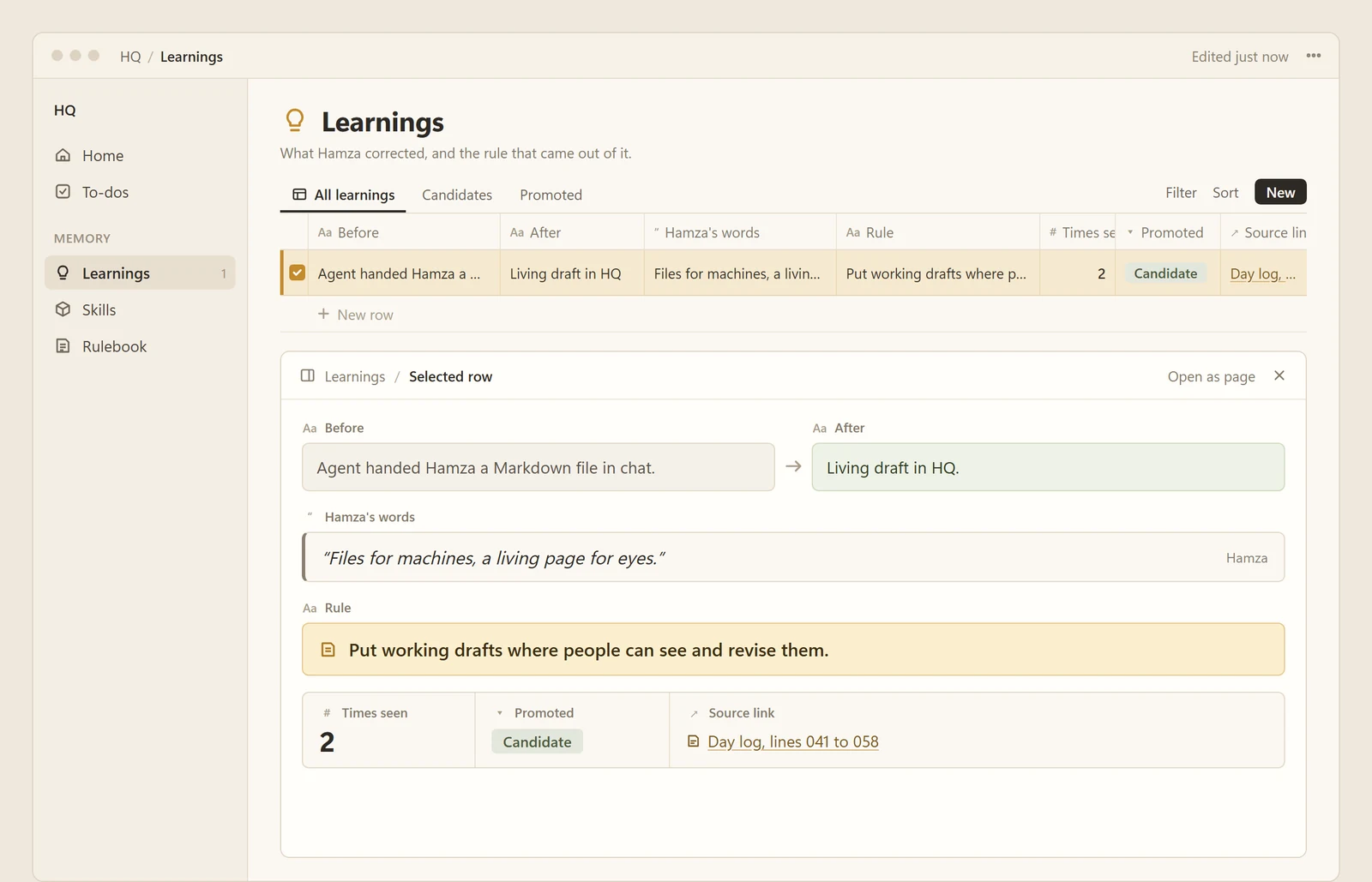Click the Promoted column header in table

point(1168,232)
